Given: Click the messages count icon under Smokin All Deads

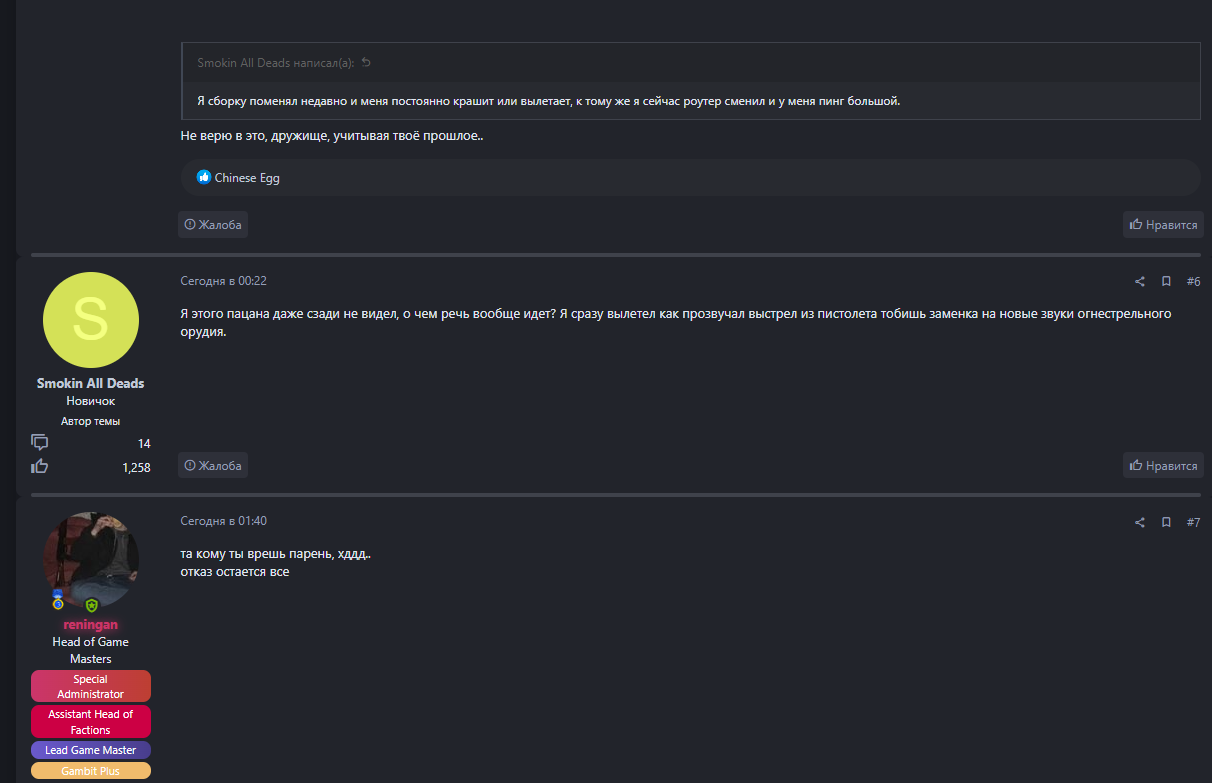Looking at the screenshot, I should (x=40, y=442).
